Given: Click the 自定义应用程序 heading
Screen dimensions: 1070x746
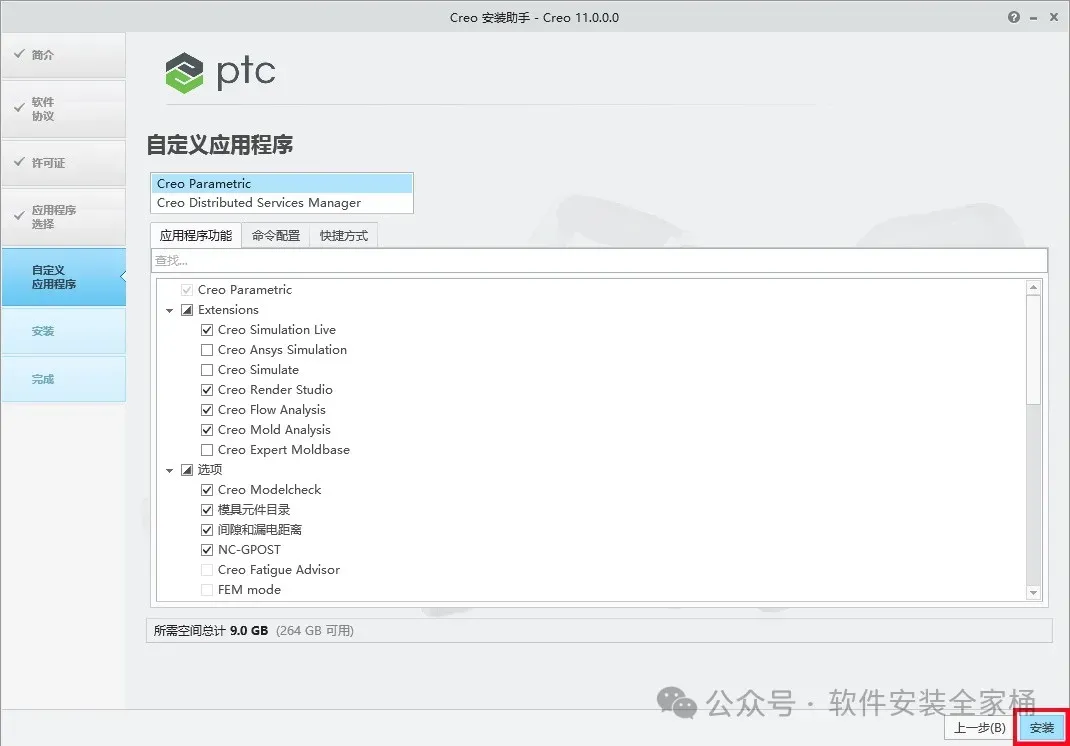Looking at the screenshot, I should pos(220,145).
